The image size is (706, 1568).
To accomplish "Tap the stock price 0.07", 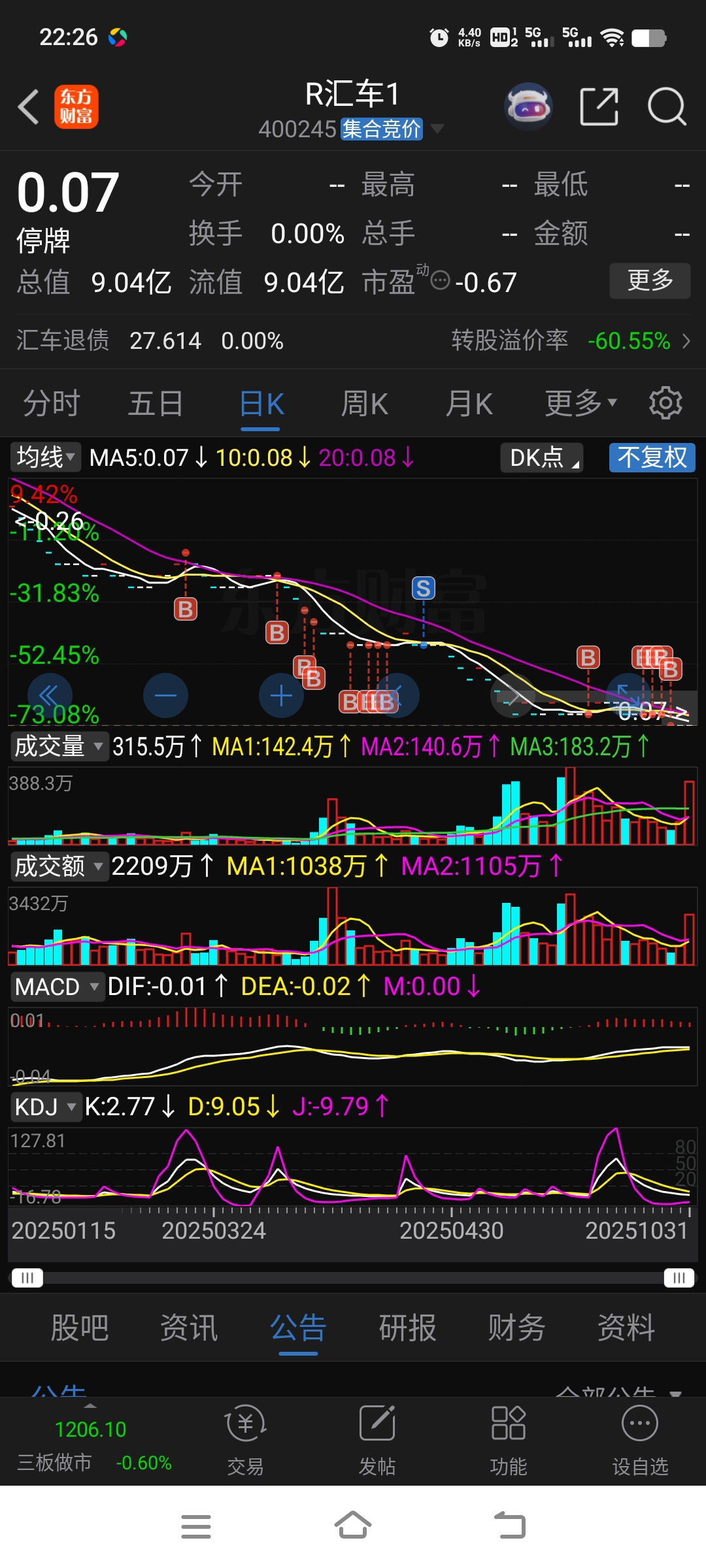I will click(x=68, y=192).
